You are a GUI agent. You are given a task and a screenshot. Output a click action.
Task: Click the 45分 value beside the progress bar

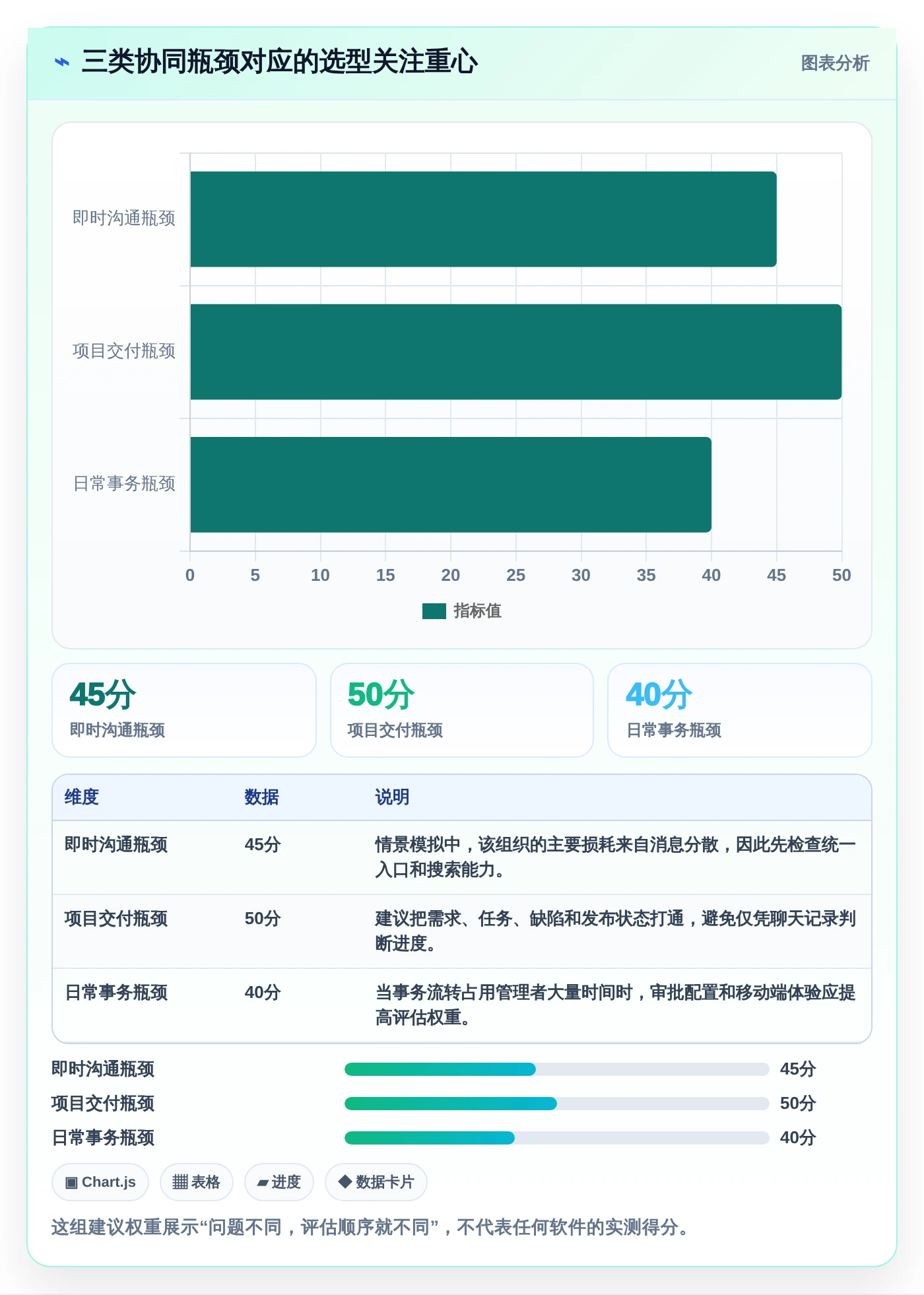798,1069
